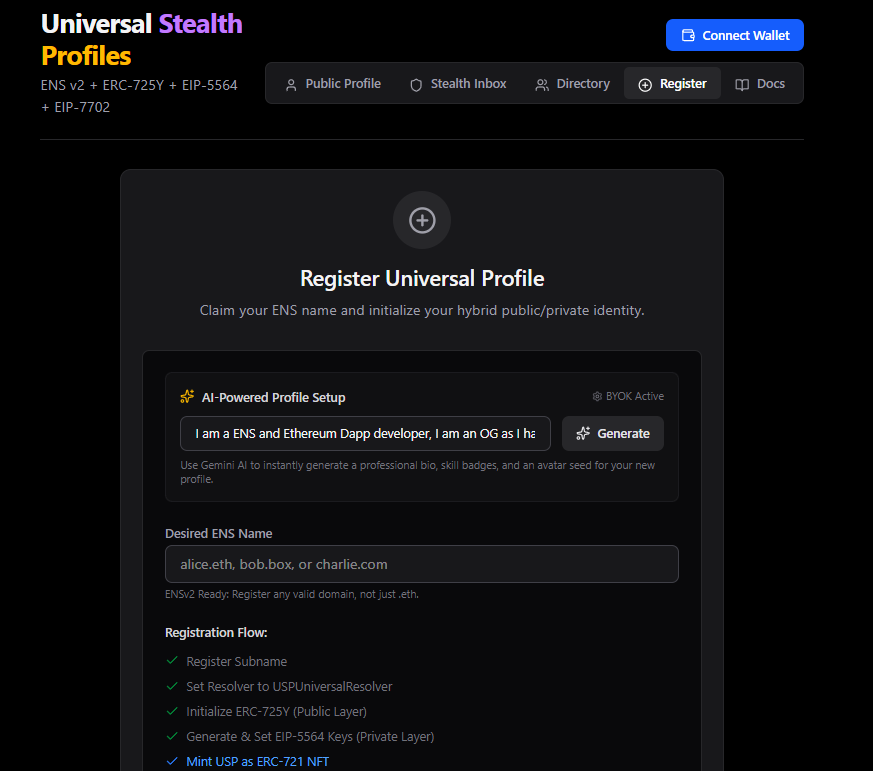This screenshot has width=873, height=771.
Task: Switch to the Stealth Inbox tab
Action: (x=458, y=84)
